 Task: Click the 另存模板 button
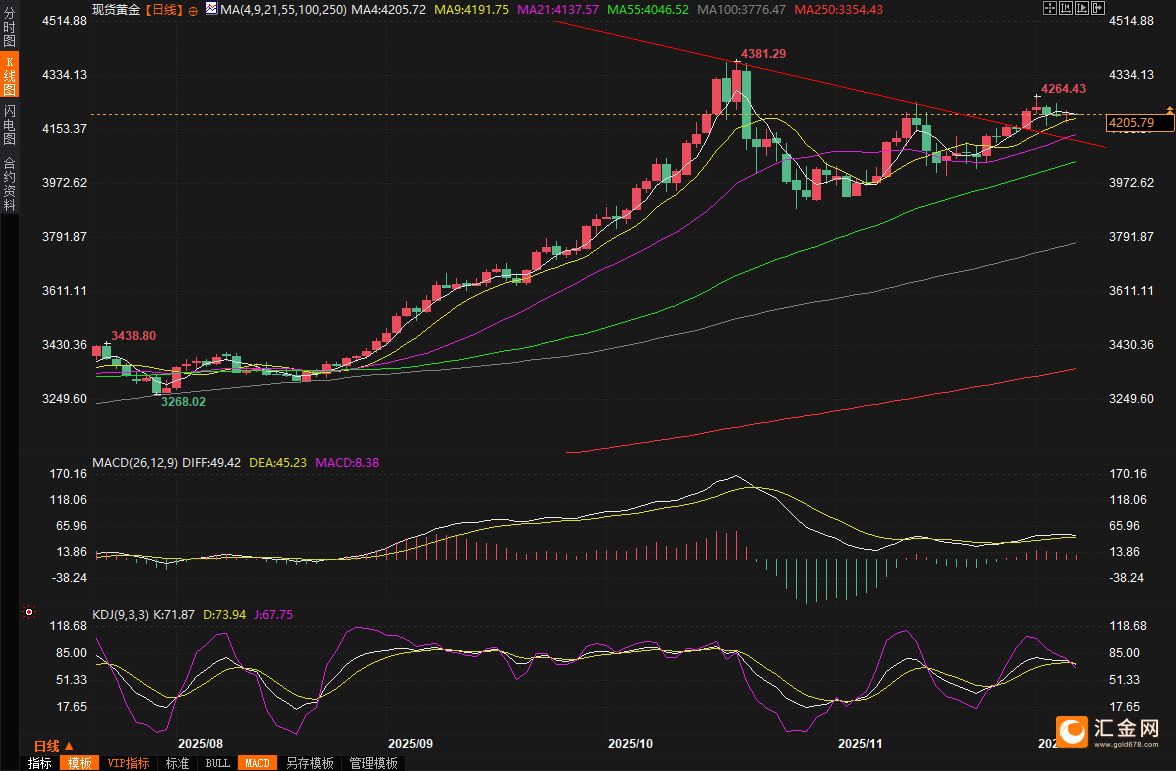(310, 763)
